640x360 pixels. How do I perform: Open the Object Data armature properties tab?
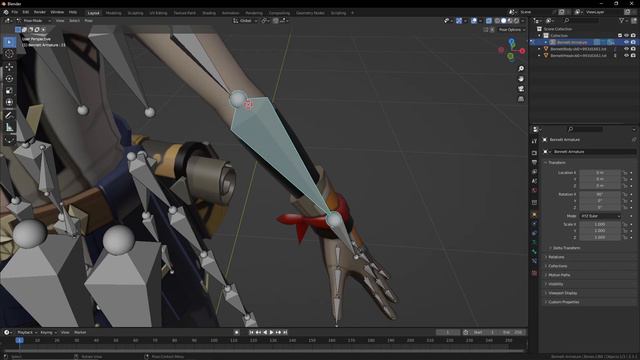tap(534, 242)
